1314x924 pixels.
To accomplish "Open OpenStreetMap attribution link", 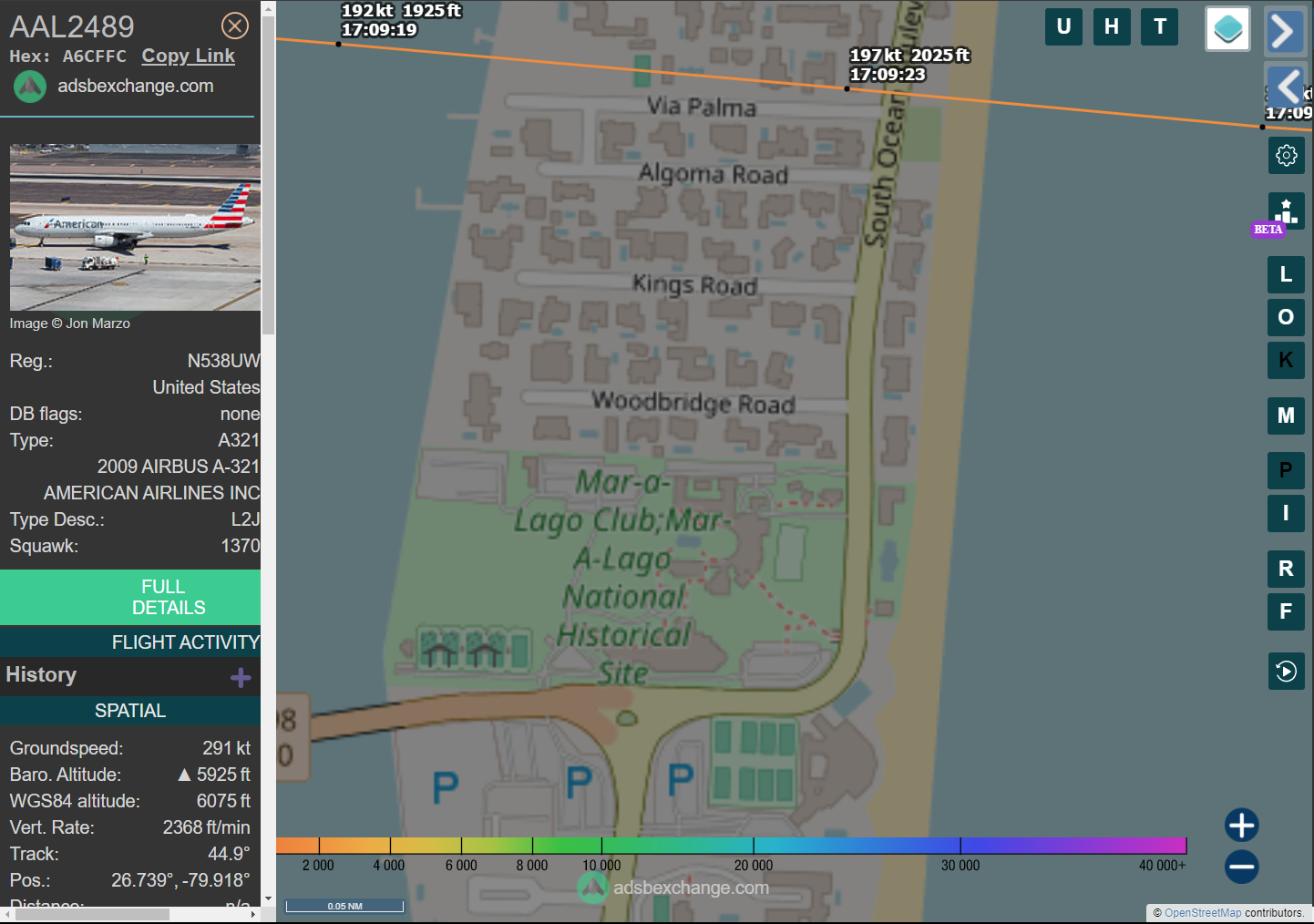I will pyautogui.click(x=1203, y=913).
